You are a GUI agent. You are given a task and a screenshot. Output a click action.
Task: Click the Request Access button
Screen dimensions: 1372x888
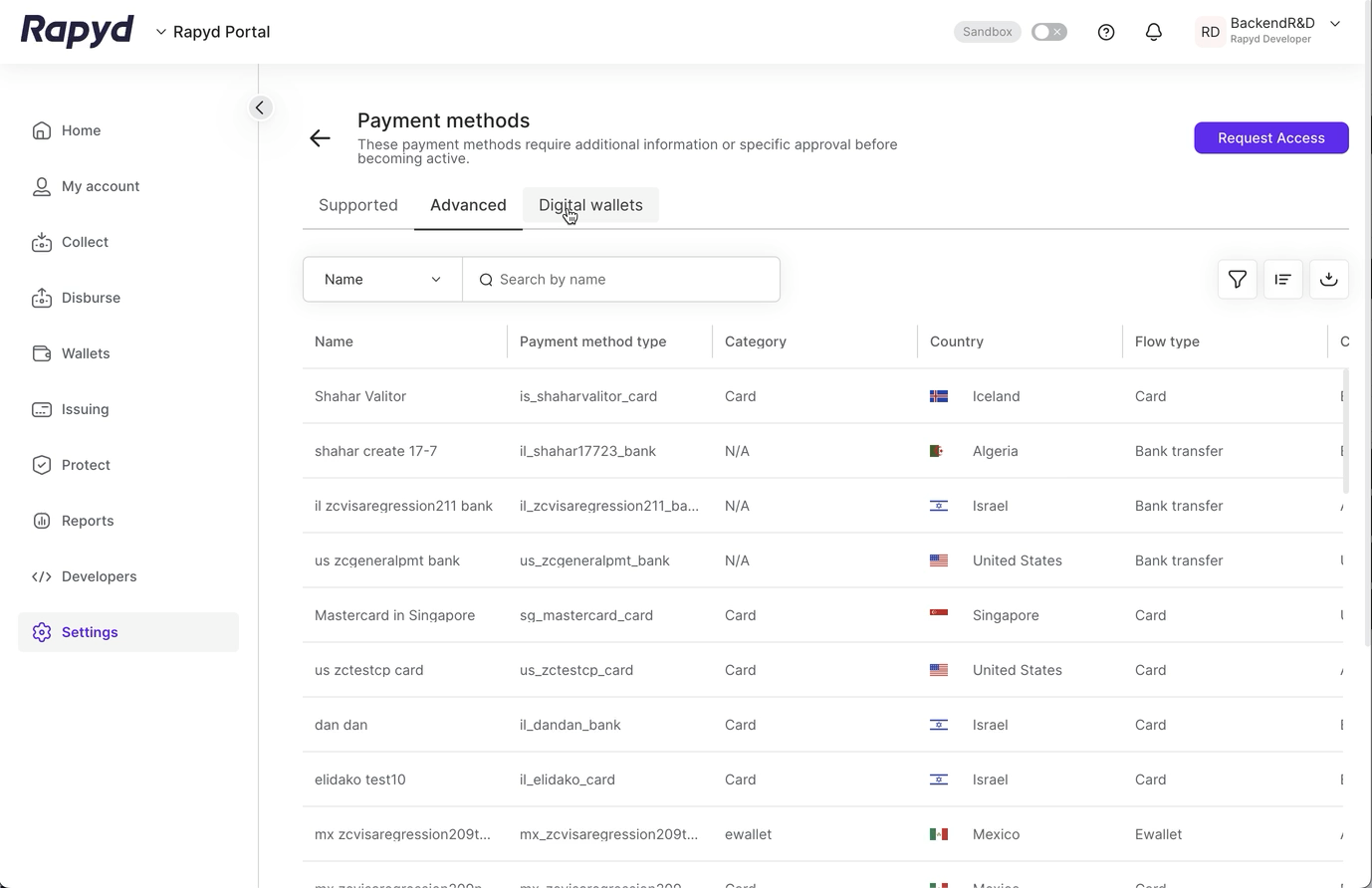[1270, 138]
